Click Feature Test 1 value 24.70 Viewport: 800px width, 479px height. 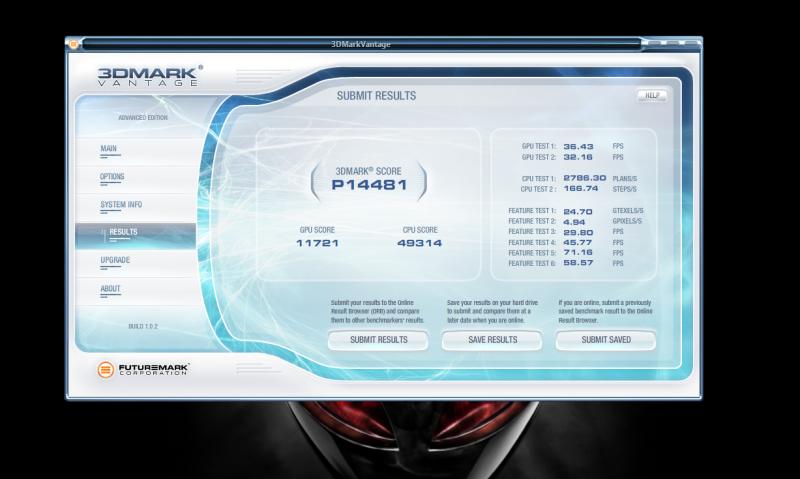click(x=578, y=211)
